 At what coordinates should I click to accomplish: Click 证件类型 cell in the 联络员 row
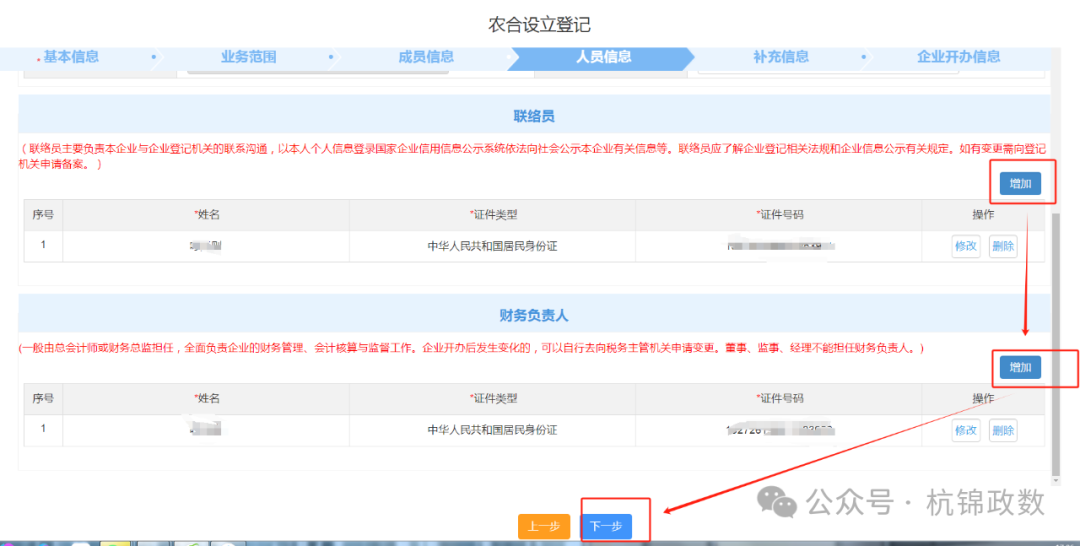pos(492,246)
